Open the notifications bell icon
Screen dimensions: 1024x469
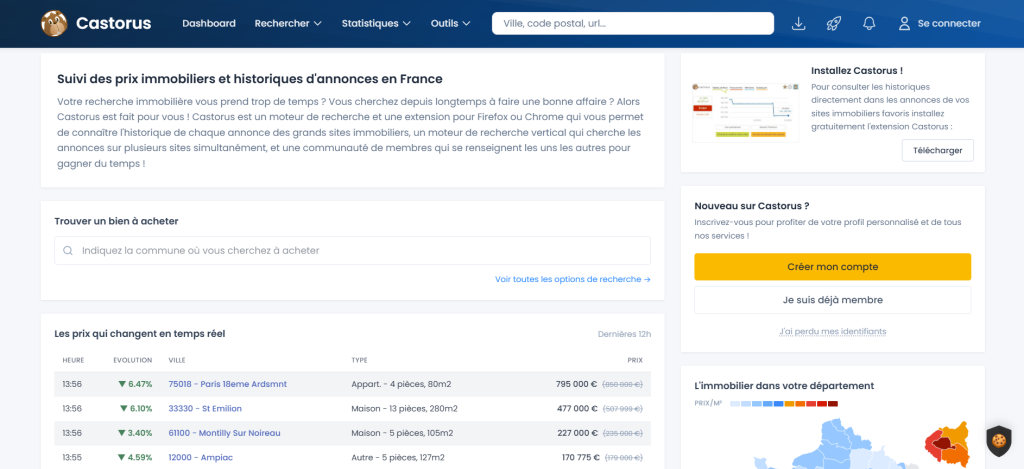point(869,24)
